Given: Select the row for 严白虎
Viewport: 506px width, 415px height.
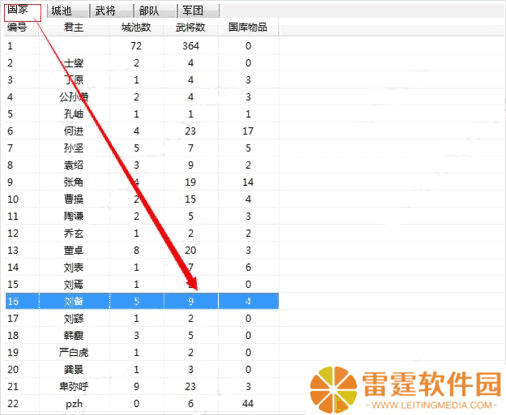Looking at the screenshot, I should [x=142, y=352].
